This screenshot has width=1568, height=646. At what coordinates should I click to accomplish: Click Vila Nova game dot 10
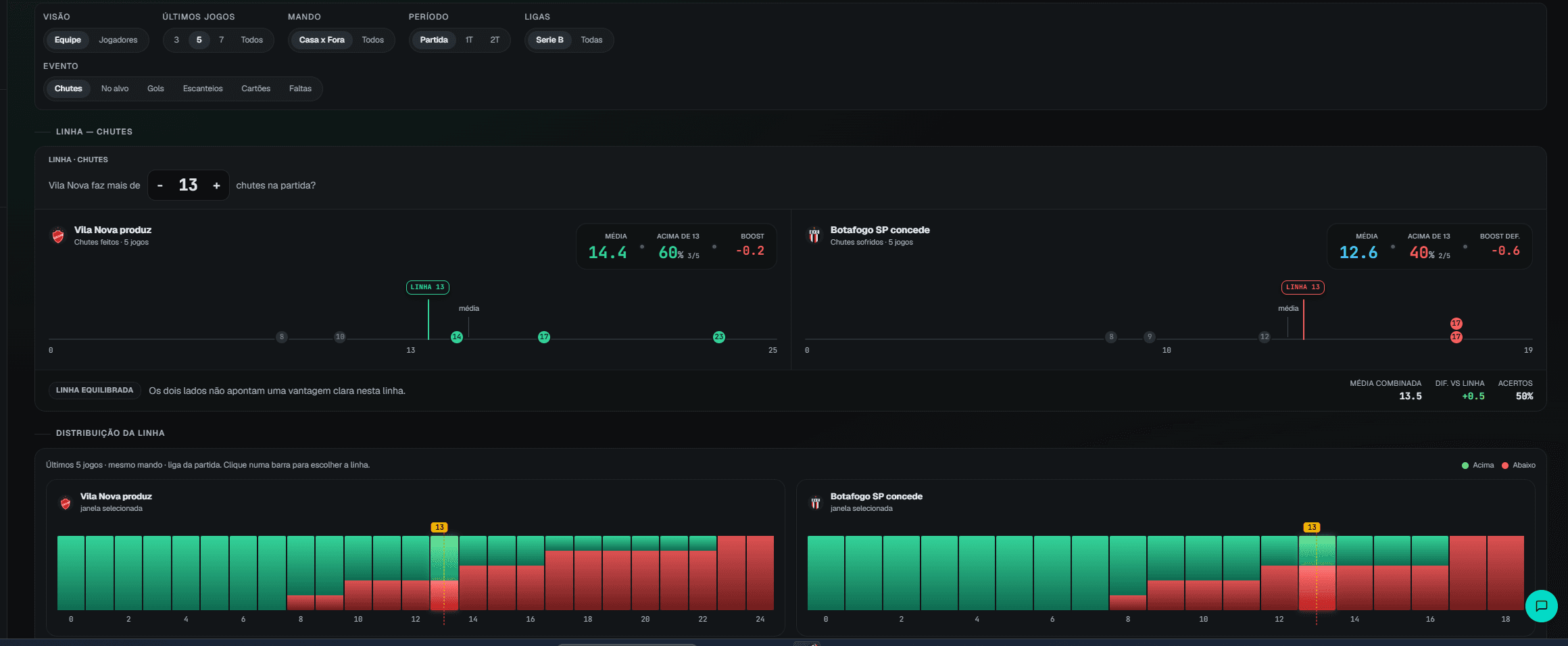[340, 337]
